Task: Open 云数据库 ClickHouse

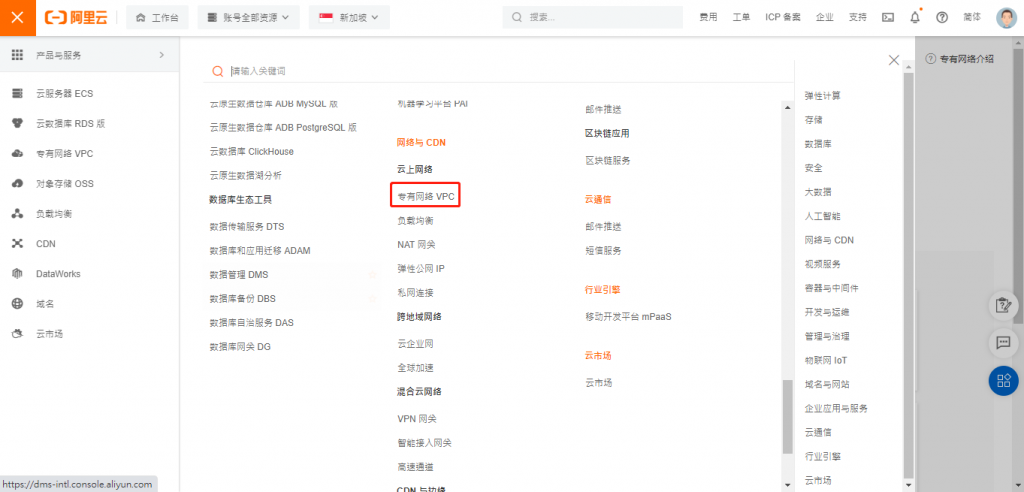Action: click(251, 152)
